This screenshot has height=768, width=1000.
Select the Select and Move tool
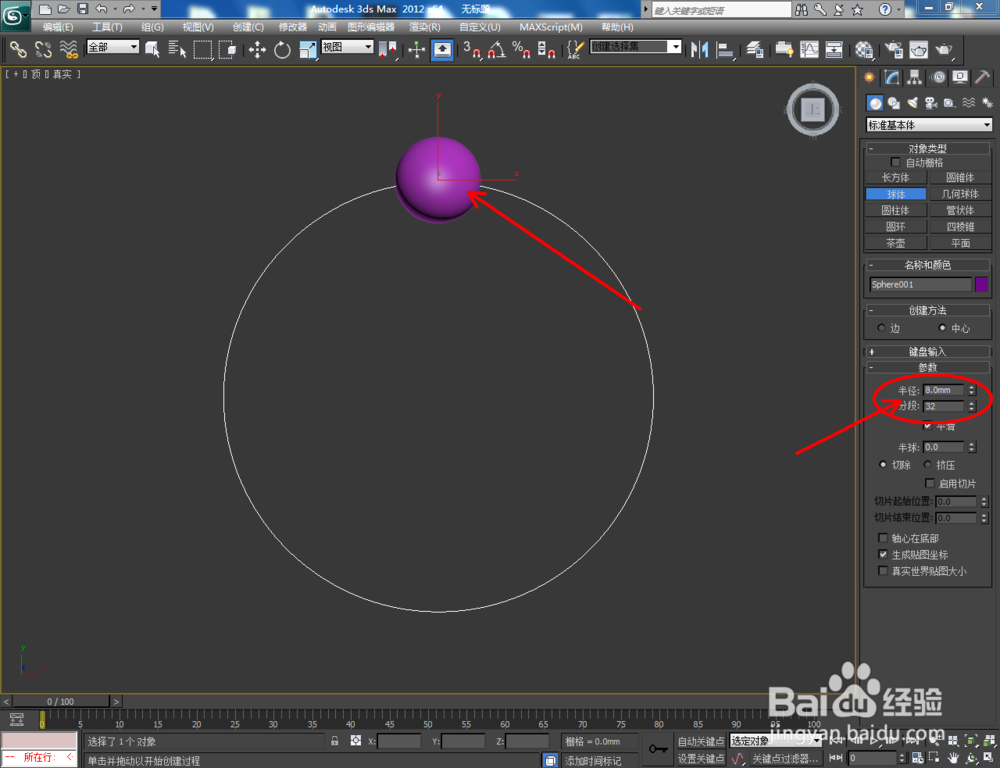click(x=258, y=49)
